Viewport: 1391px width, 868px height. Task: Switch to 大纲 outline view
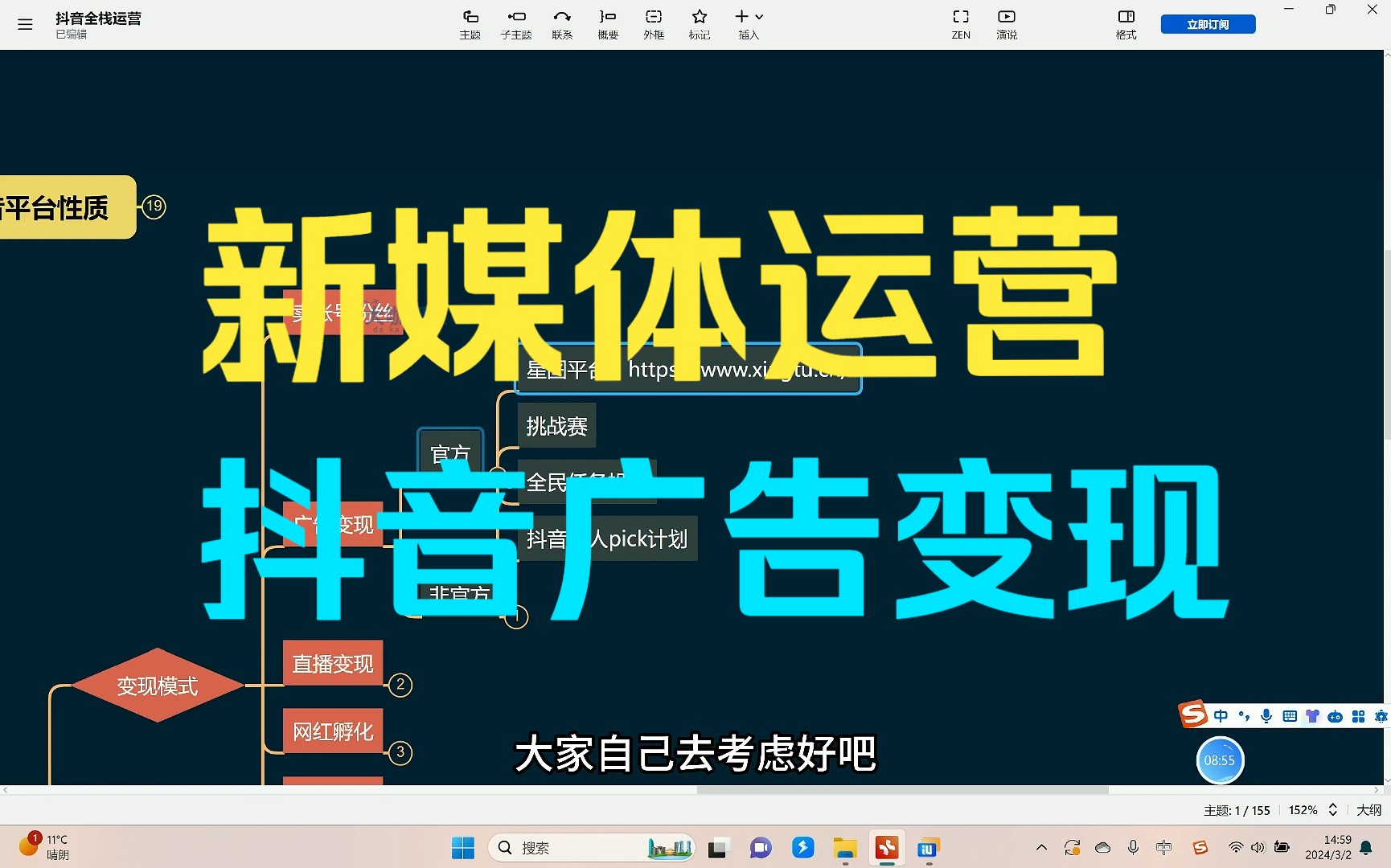click(x=1368, y=810)
